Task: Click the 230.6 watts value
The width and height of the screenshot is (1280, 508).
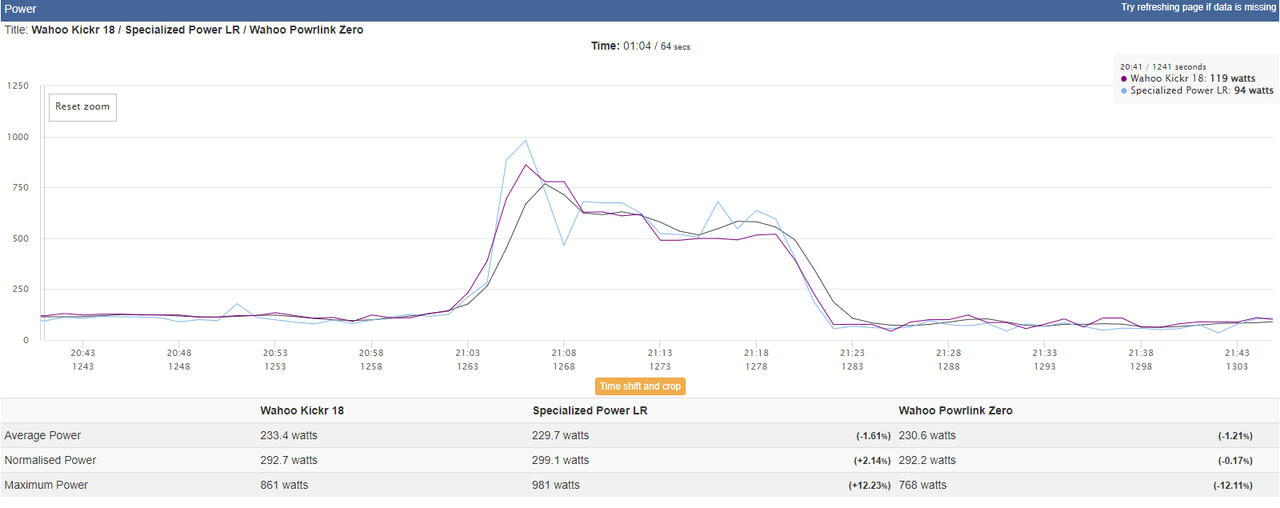Action: (x=928, y=436)
